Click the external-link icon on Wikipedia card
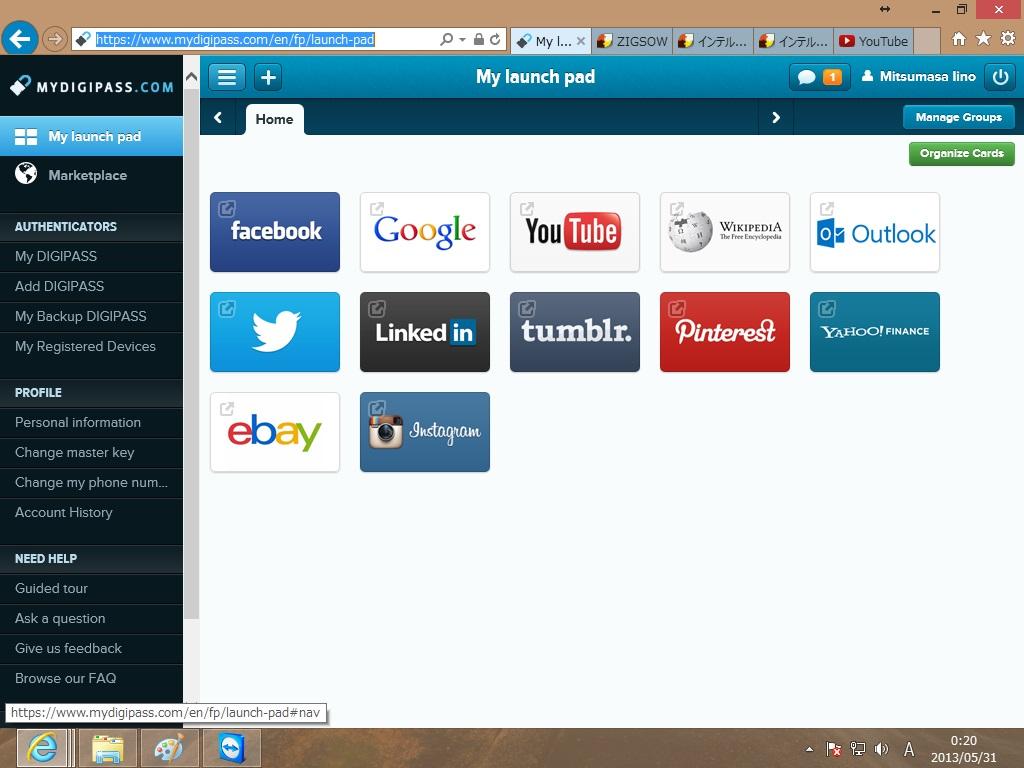 677,209
